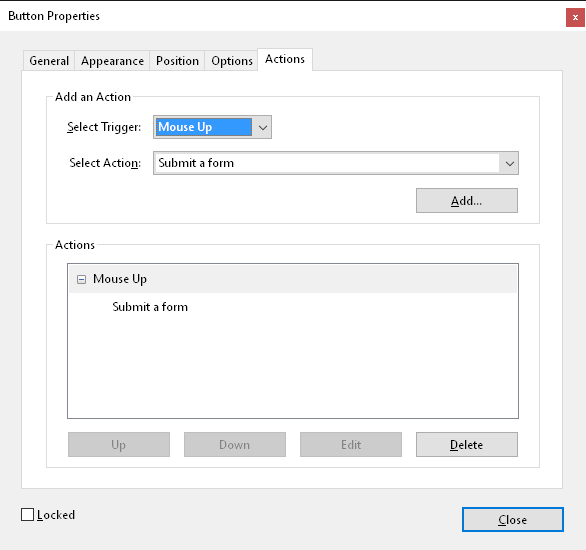Click the Up button

119,445
